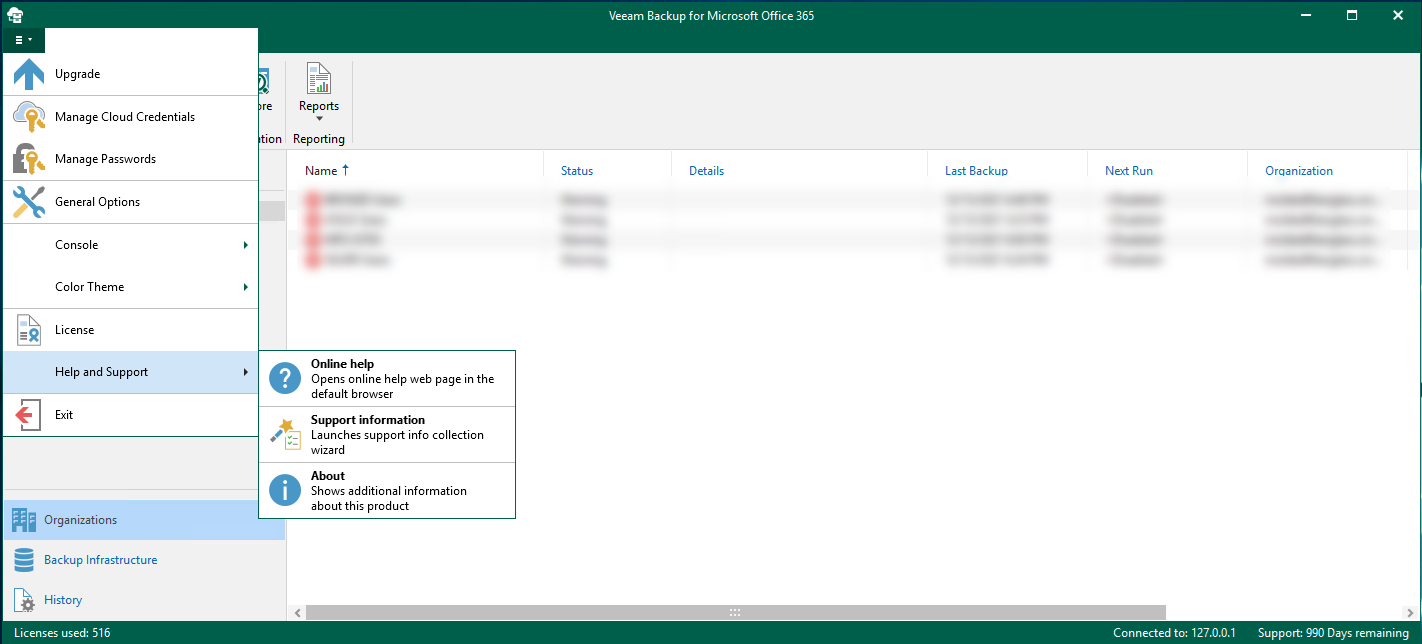Open Backup Infrastructure via its database icon
The image size is (1422, 644).
24,560
